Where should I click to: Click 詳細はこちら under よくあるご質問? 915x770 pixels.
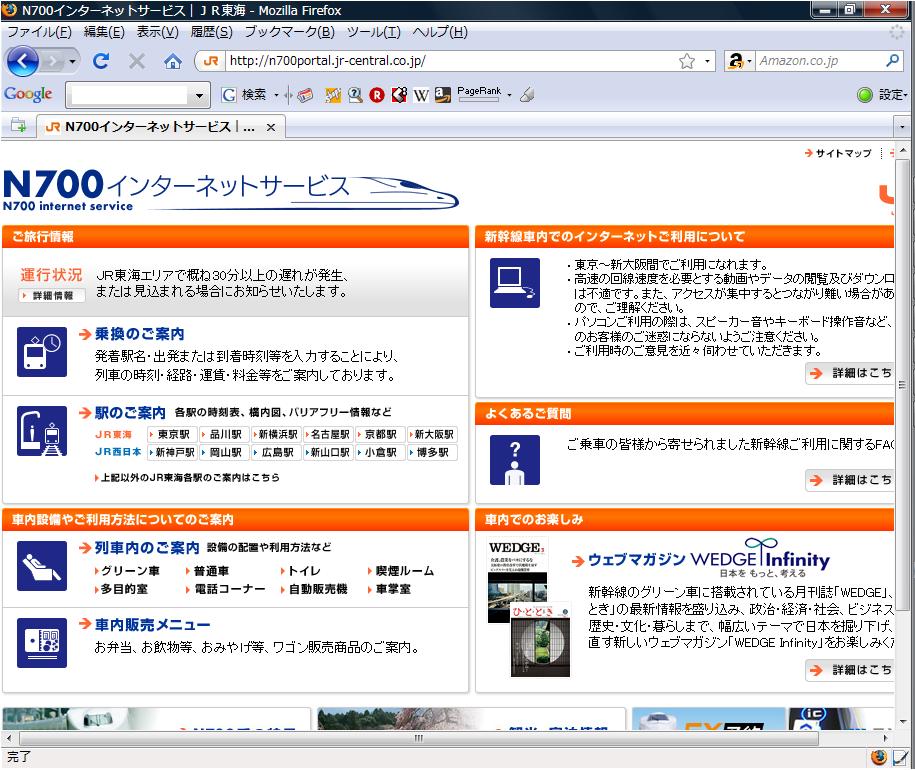click(850, 480)
